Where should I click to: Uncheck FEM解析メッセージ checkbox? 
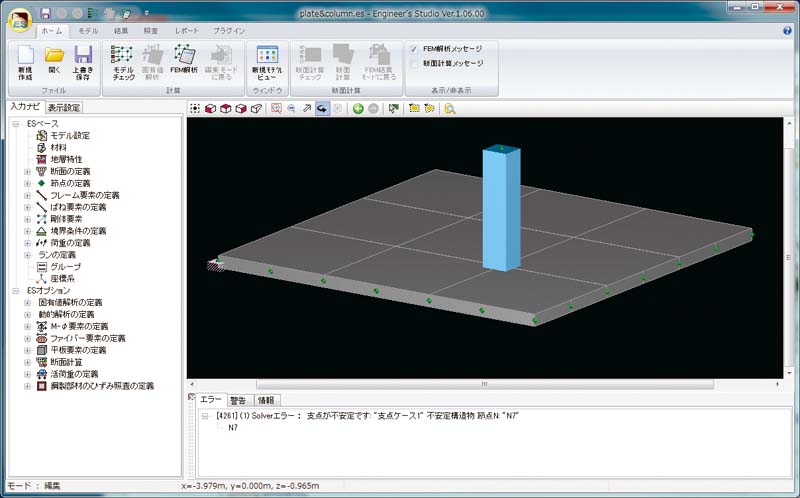pos(414,49)
